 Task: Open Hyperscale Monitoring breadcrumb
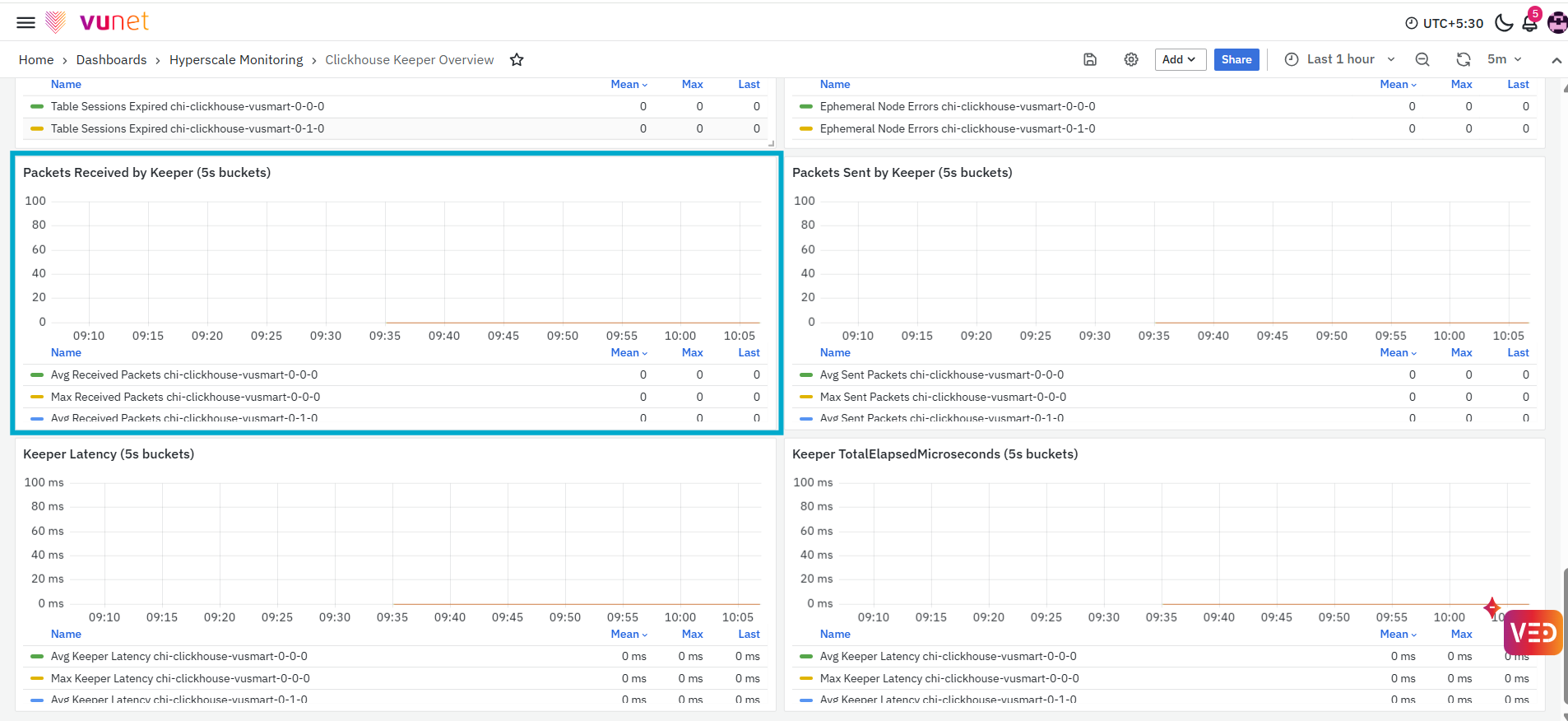(x=236, y=59)
